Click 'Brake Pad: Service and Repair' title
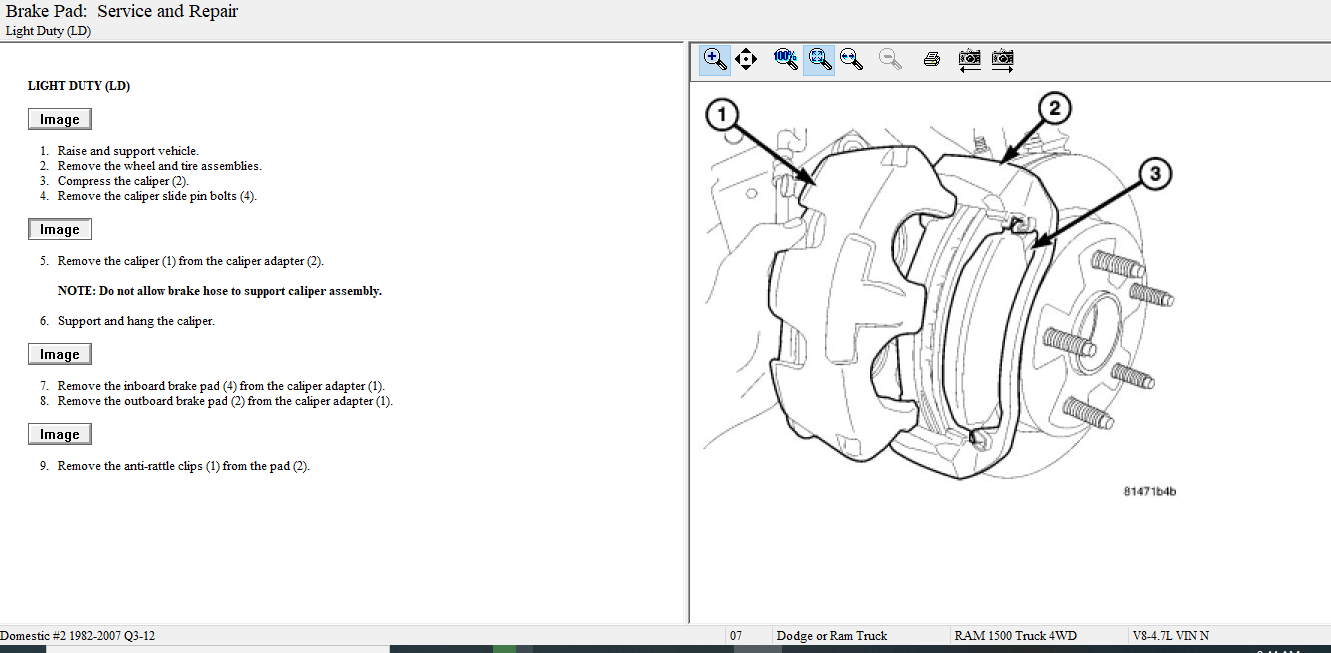 point(122,12)
